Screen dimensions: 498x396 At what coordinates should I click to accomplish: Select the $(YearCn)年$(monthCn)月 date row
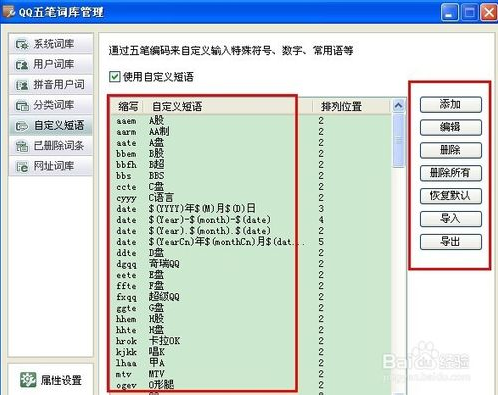[x=250, y=242]
